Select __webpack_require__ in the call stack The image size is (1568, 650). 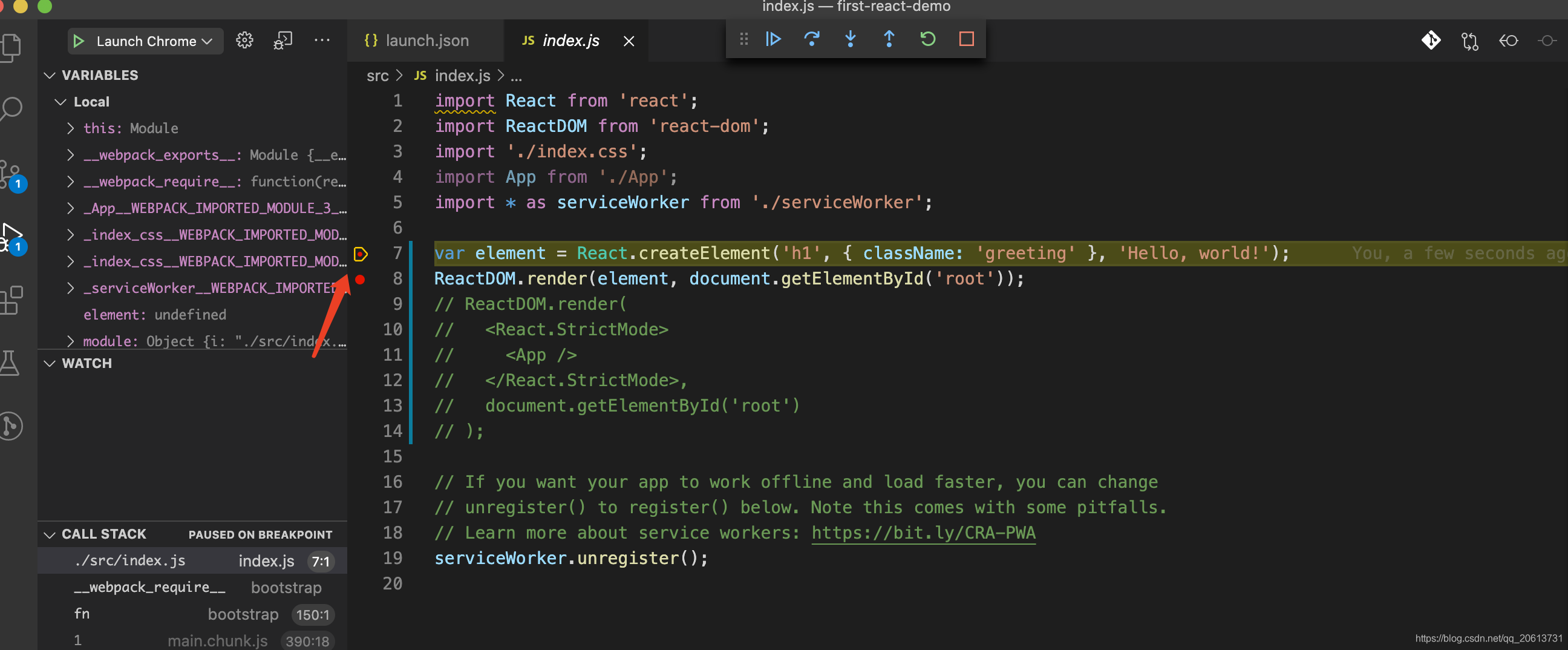(149, 587)
